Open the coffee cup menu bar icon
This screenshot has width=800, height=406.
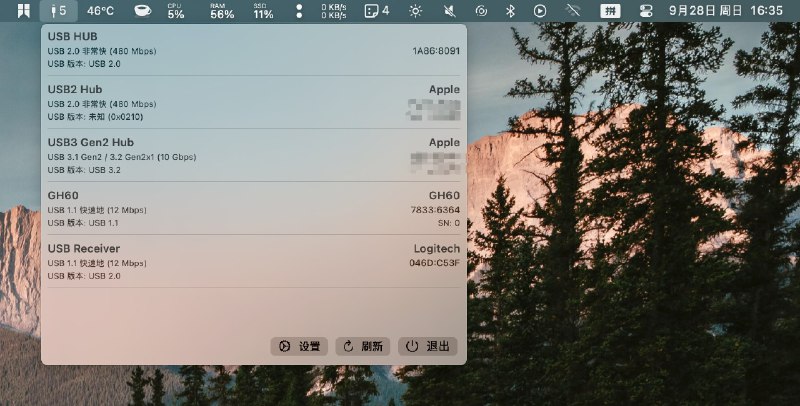(x=143, y=11)
